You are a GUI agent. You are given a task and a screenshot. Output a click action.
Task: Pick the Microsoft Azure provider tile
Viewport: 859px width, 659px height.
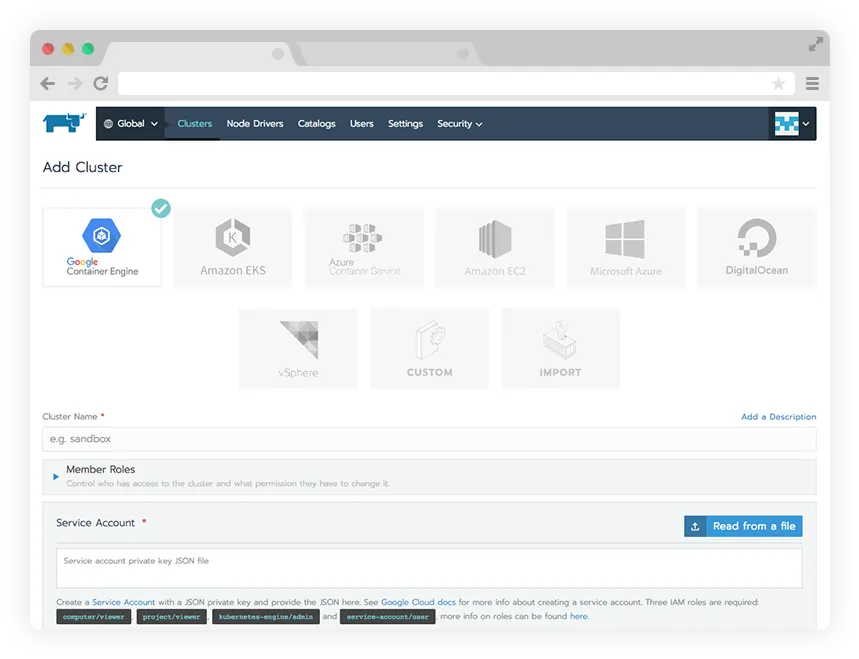(626, 247)
